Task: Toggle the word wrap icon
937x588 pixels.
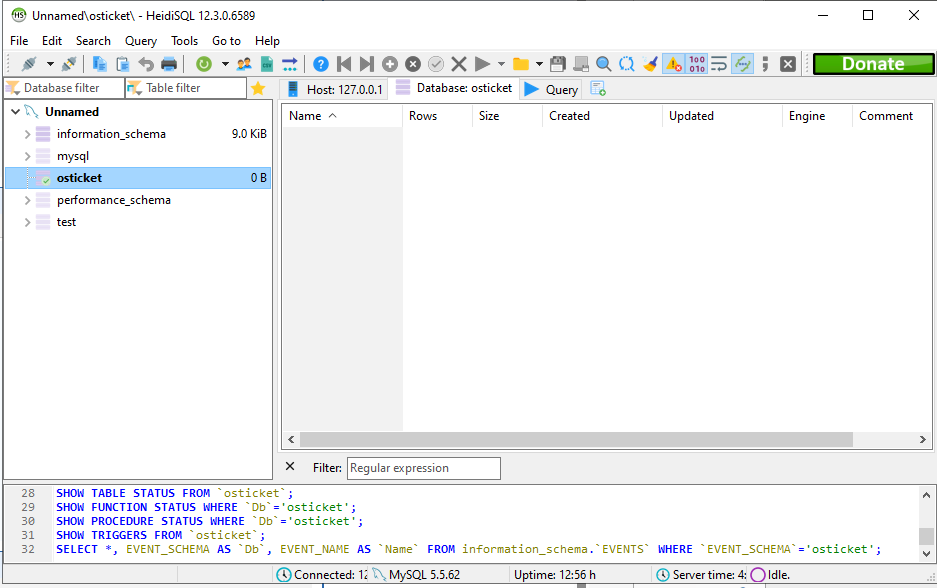Action: point(719,64)
